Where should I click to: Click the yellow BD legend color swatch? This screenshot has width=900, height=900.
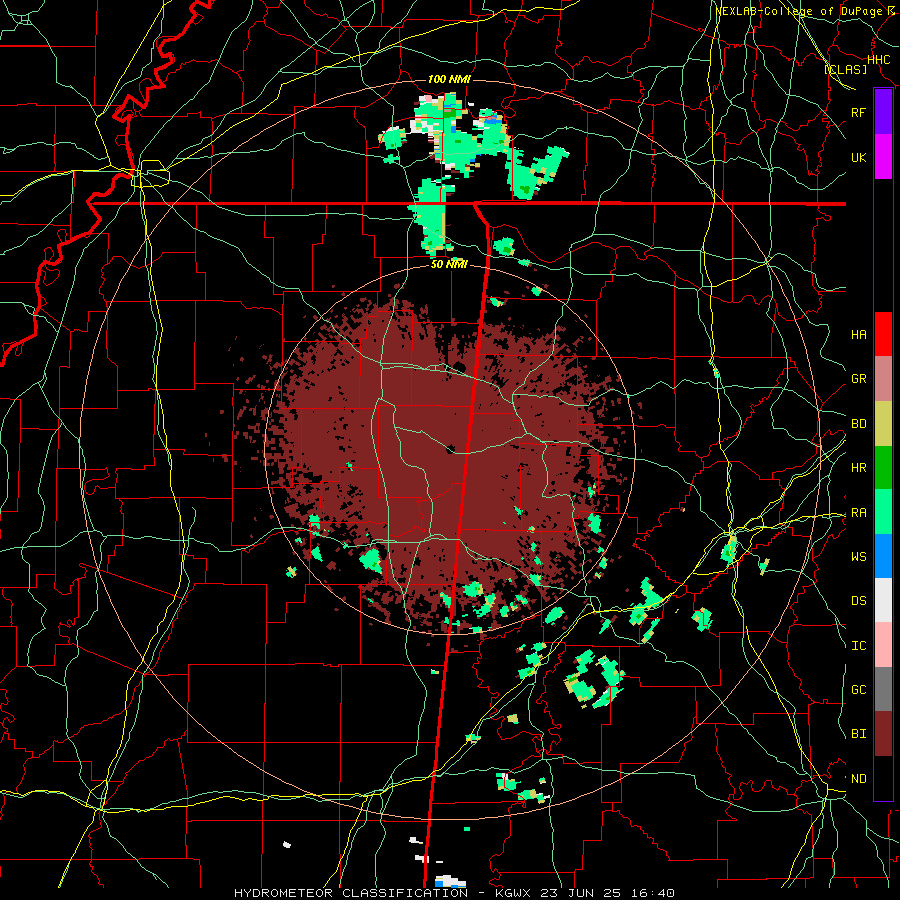tap(883, 424)
